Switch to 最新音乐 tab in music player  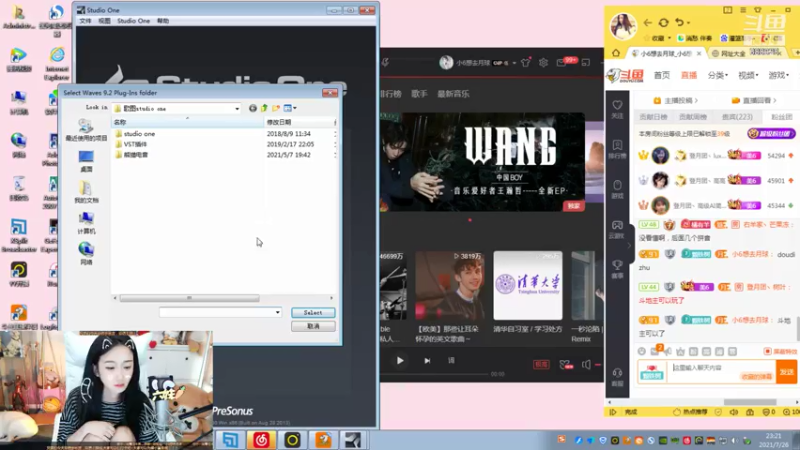pos(453,94)
